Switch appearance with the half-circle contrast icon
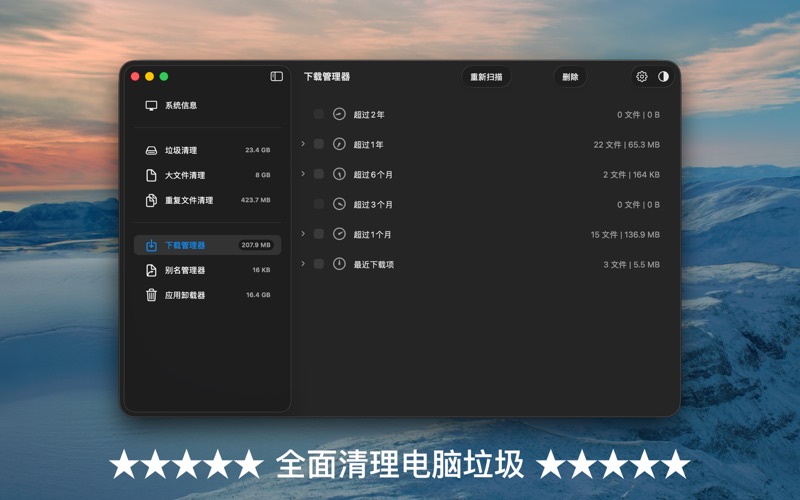The width and height of the screenshot is (800, 500). 663,77
